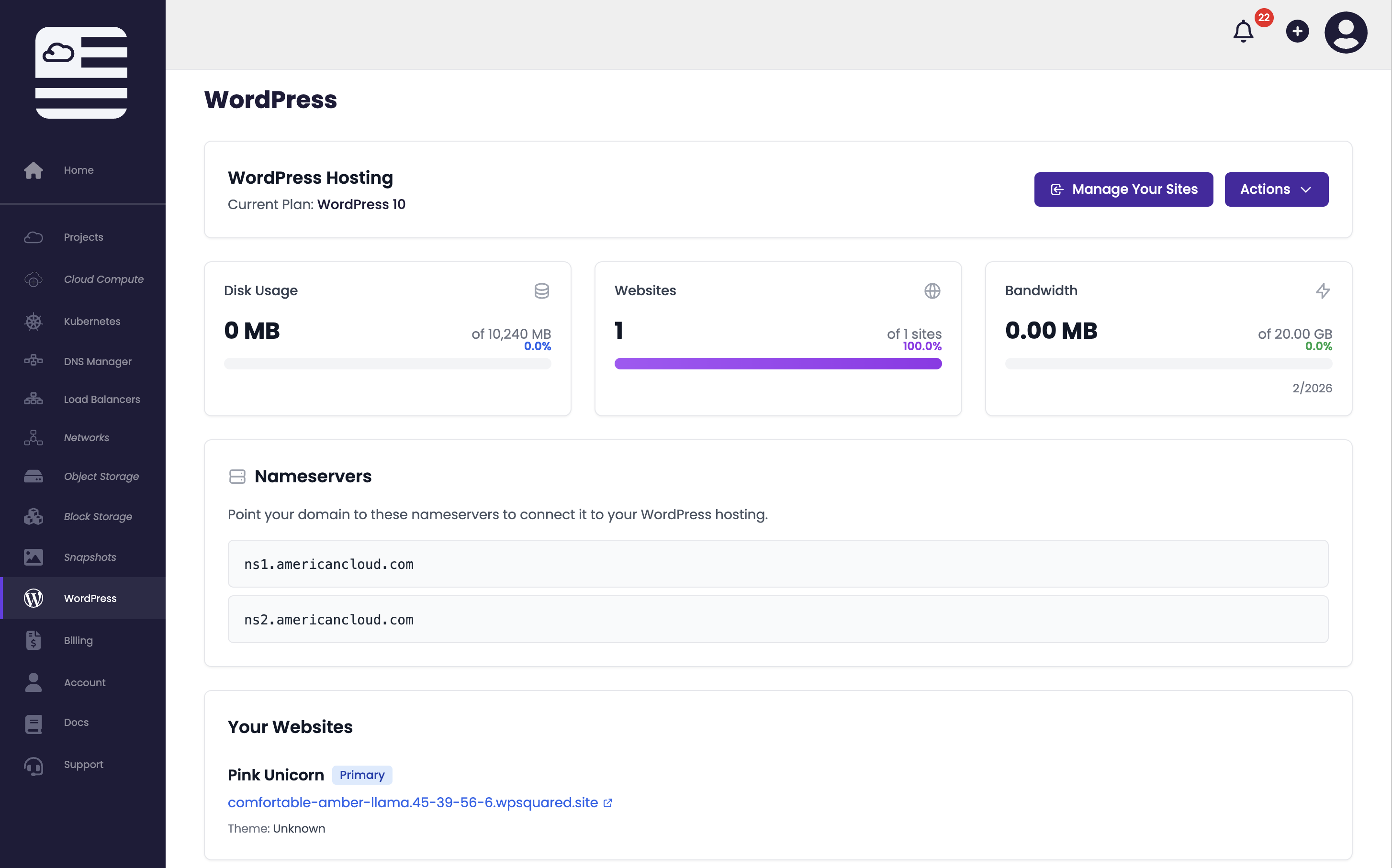The image size is (1392, 868).
Task: Click the ns1.americancloud.com nameserver field
Action: (777, 564)
